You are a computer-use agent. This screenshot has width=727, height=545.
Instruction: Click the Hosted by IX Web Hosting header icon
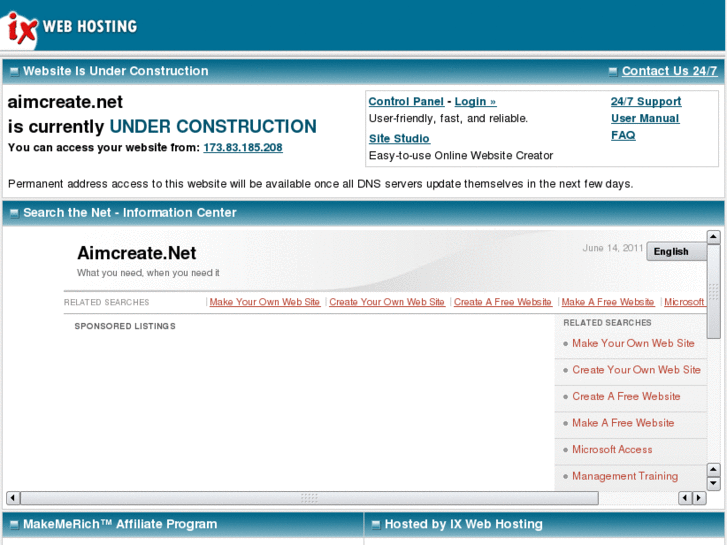pos(376,525)
